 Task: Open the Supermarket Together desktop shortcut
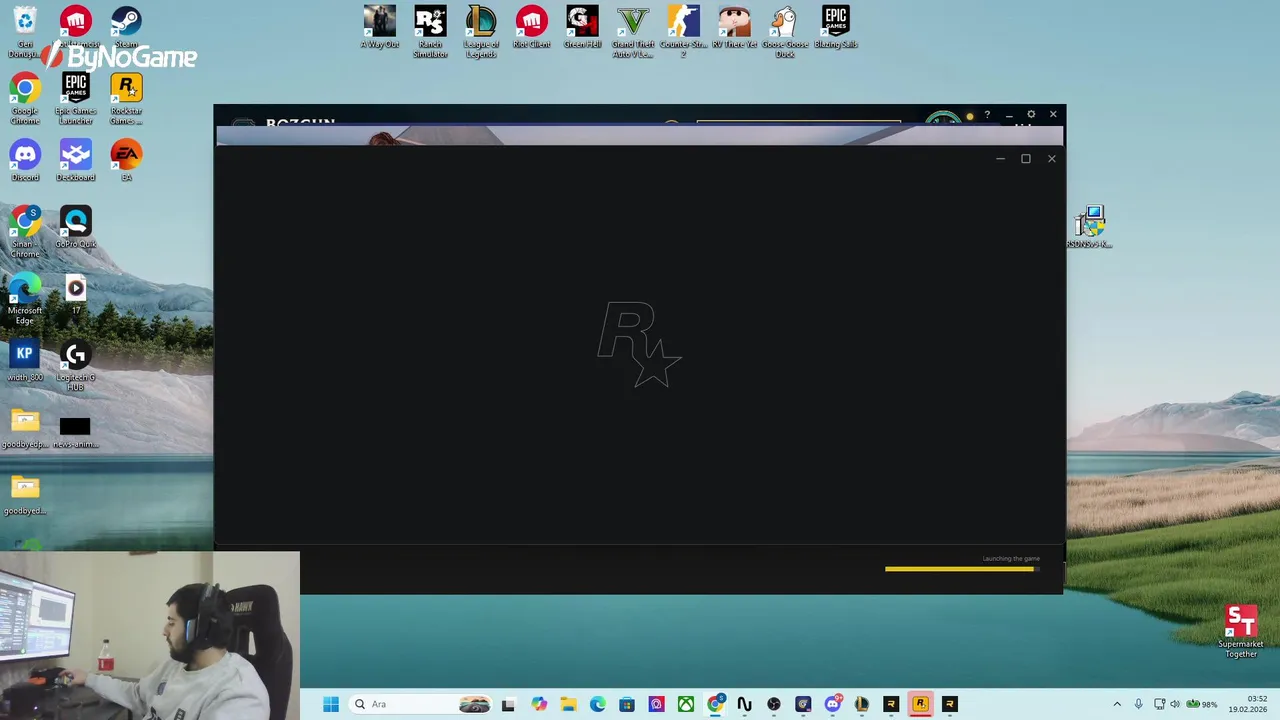coord(1241,631)
